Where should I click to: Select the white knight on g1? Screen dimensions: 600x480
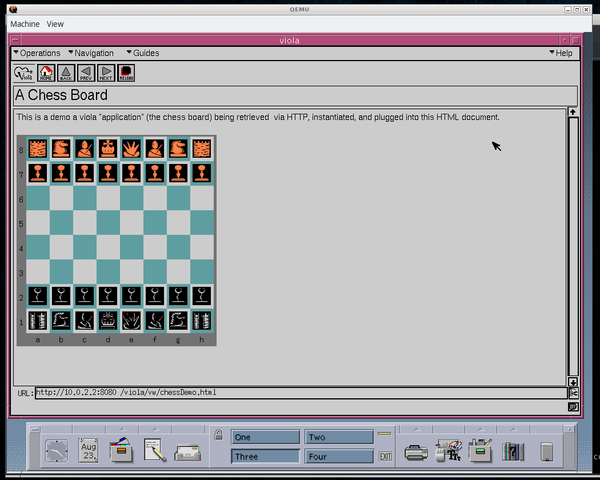pos(178,320)
